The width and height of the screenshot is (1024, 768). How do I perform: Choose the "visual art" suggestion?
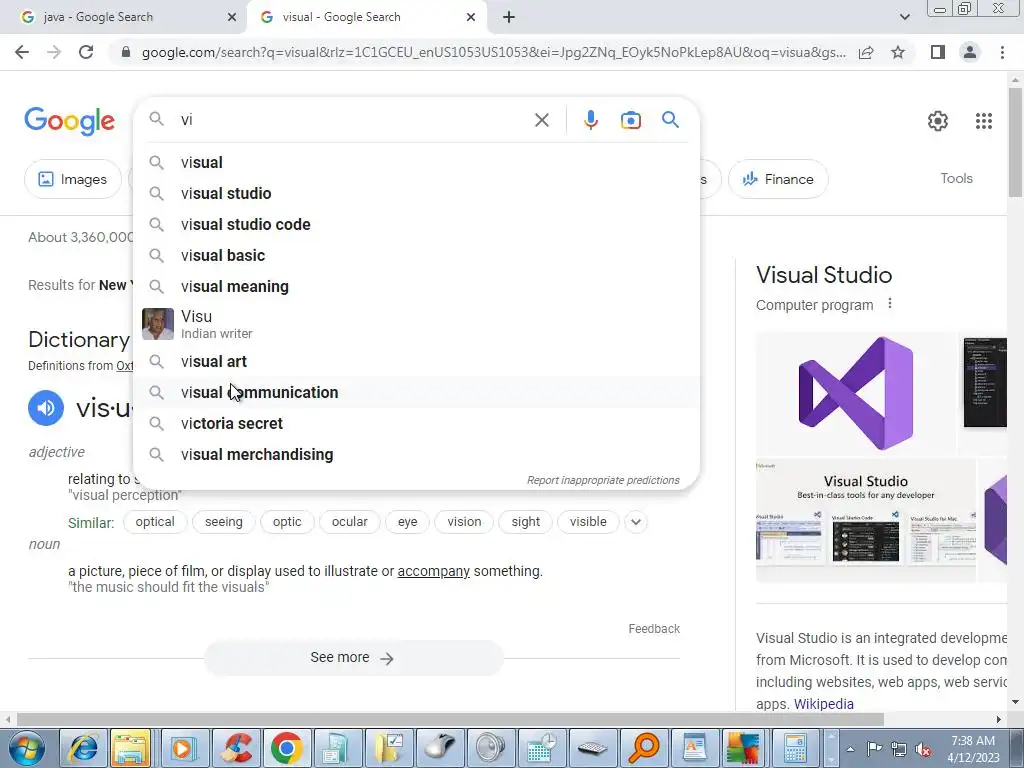click(x=416, y=361)
